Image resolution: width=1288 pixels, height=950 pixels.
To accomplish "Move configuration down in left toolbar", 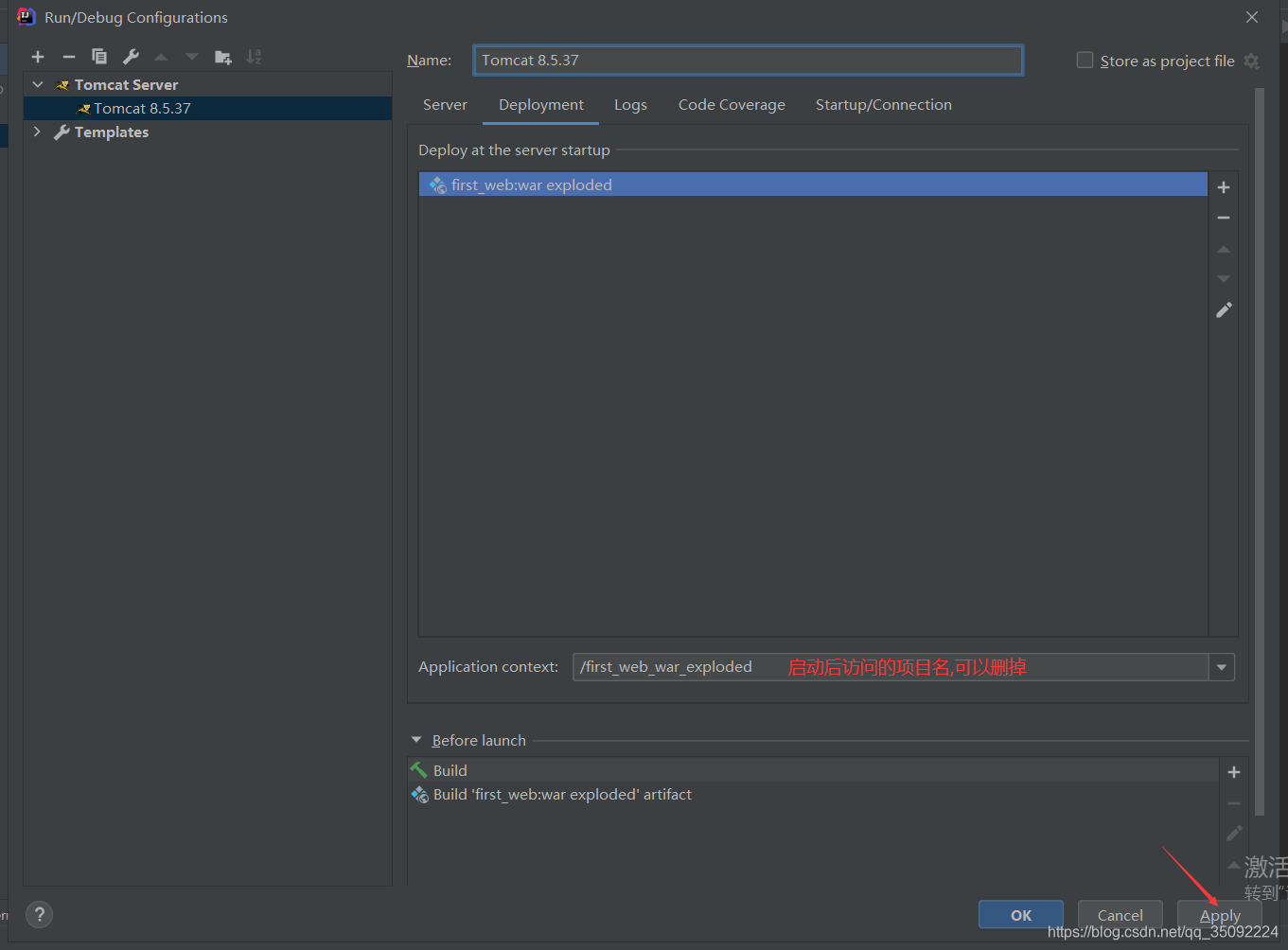I will click(x=192, y=57).
